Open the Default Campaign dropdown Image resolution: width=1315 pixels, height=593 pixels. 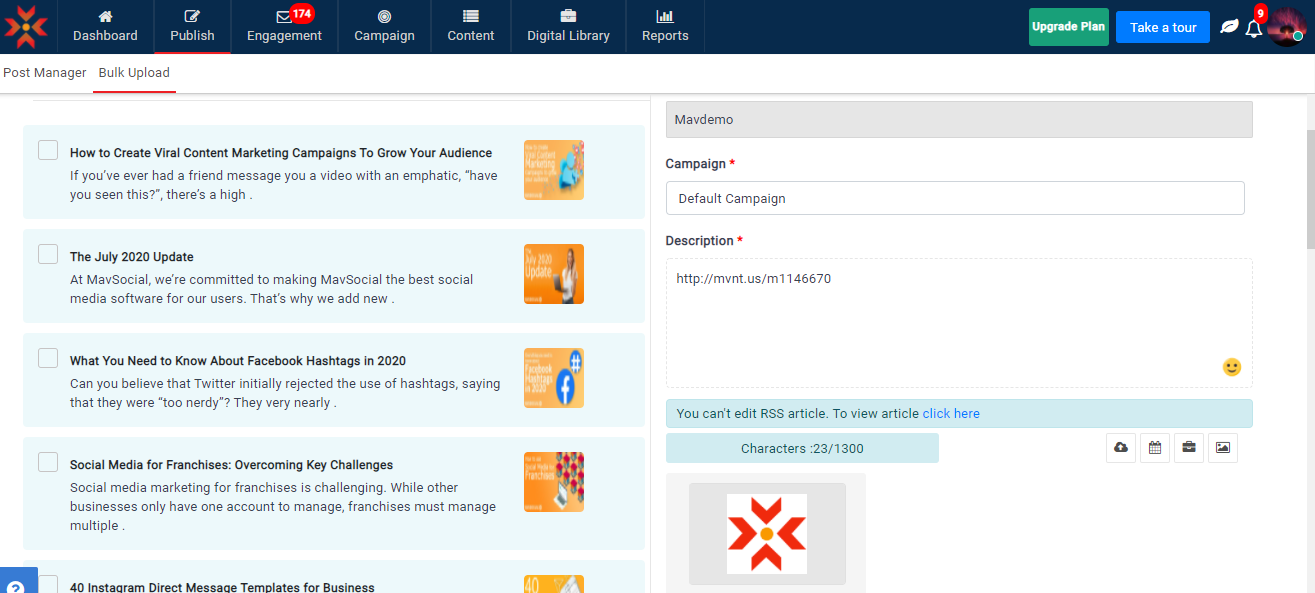[955, 198]
